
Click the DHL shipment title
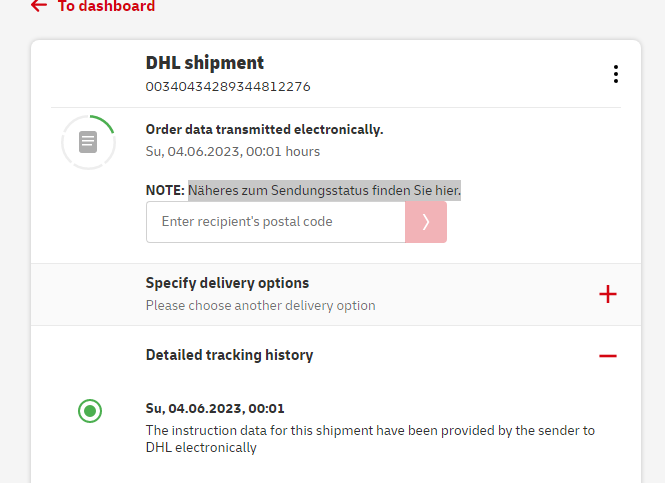[x=205, y=64]
